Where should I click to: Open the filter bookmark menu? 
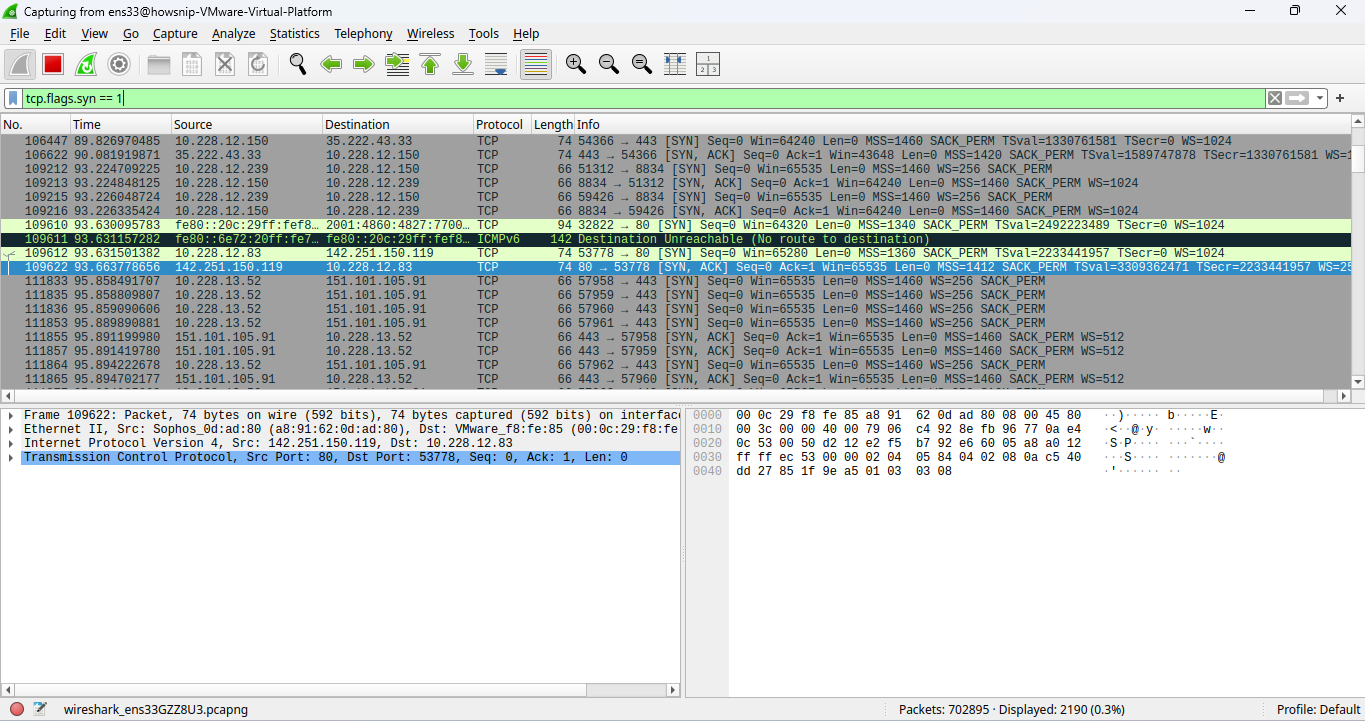pyautogui.click(x=13, y=98)
